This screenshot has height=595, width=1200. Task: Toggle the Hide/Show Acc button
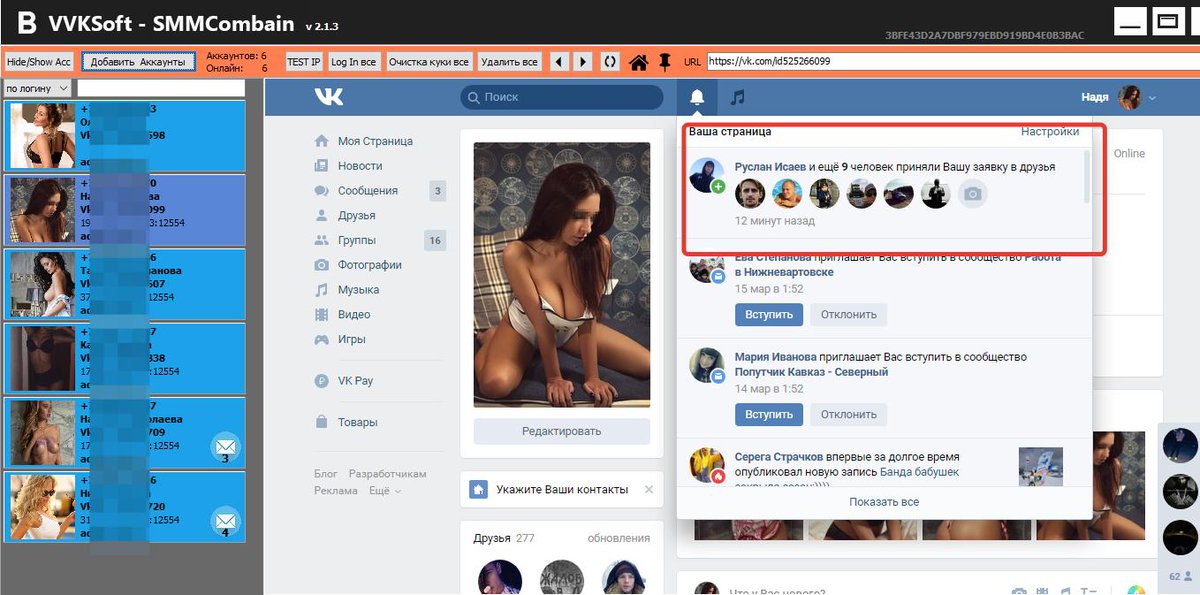pyautogui.click(x=39, y=62)
